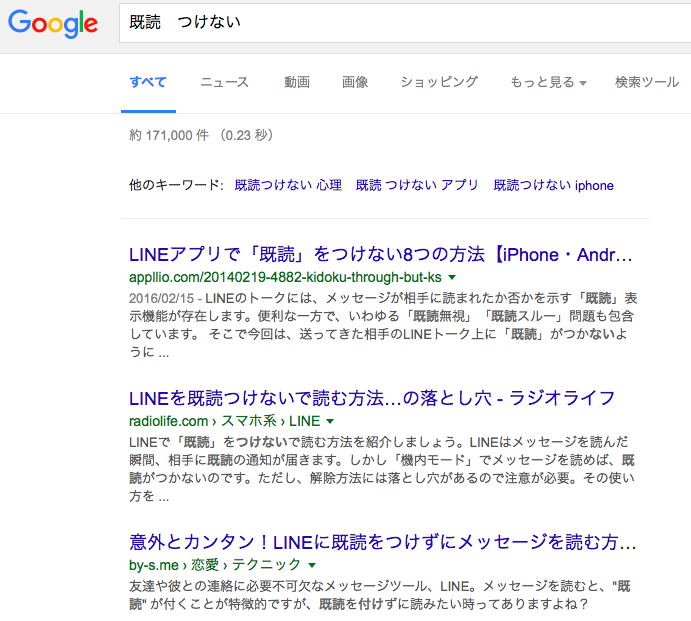Click related keyword 既読つけない 心理
Image resolution: width=691 pixels, height=621 pixels.
coord(288,185)
